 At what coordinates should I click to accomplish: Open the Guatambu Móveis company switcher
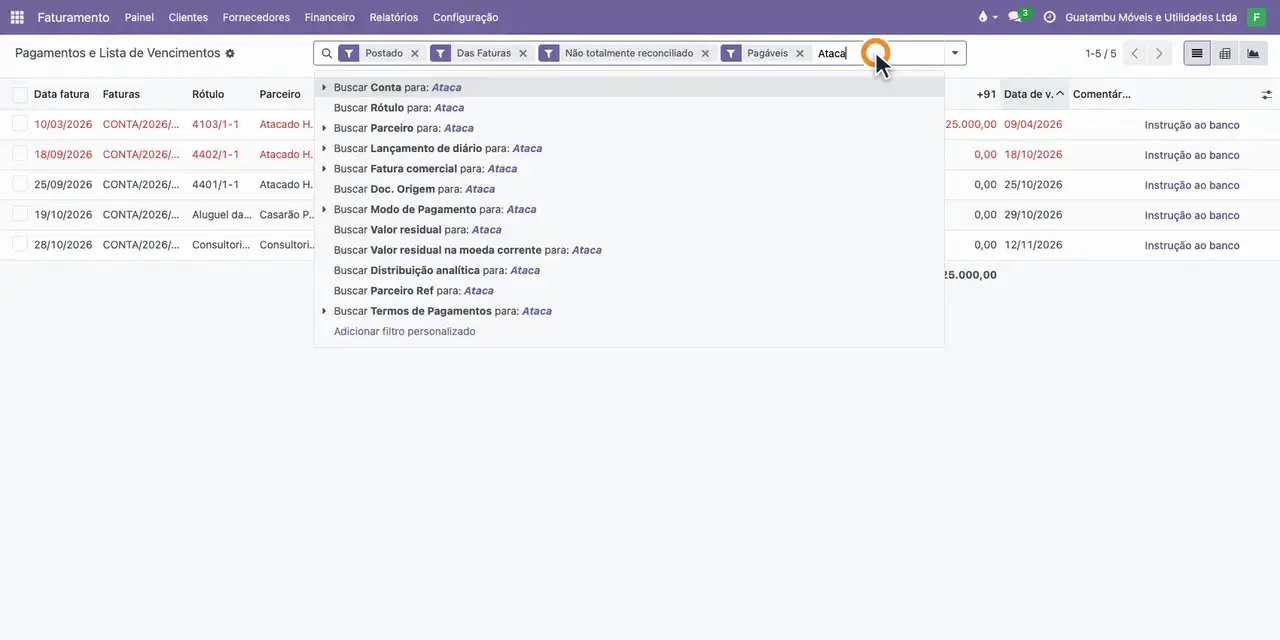point(1151,17)
